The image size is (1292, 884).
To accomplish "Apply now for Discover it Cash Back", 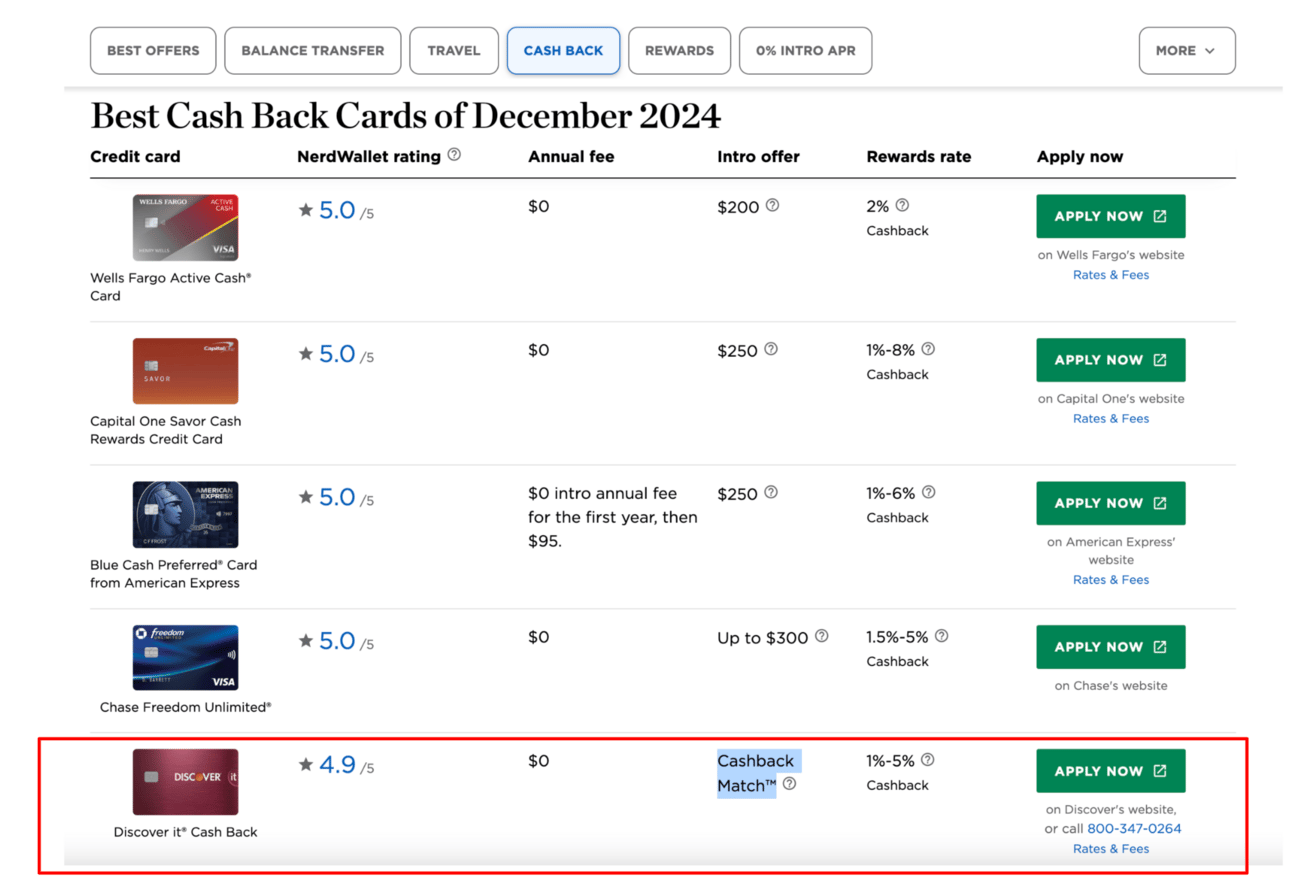I will 1111,771.
